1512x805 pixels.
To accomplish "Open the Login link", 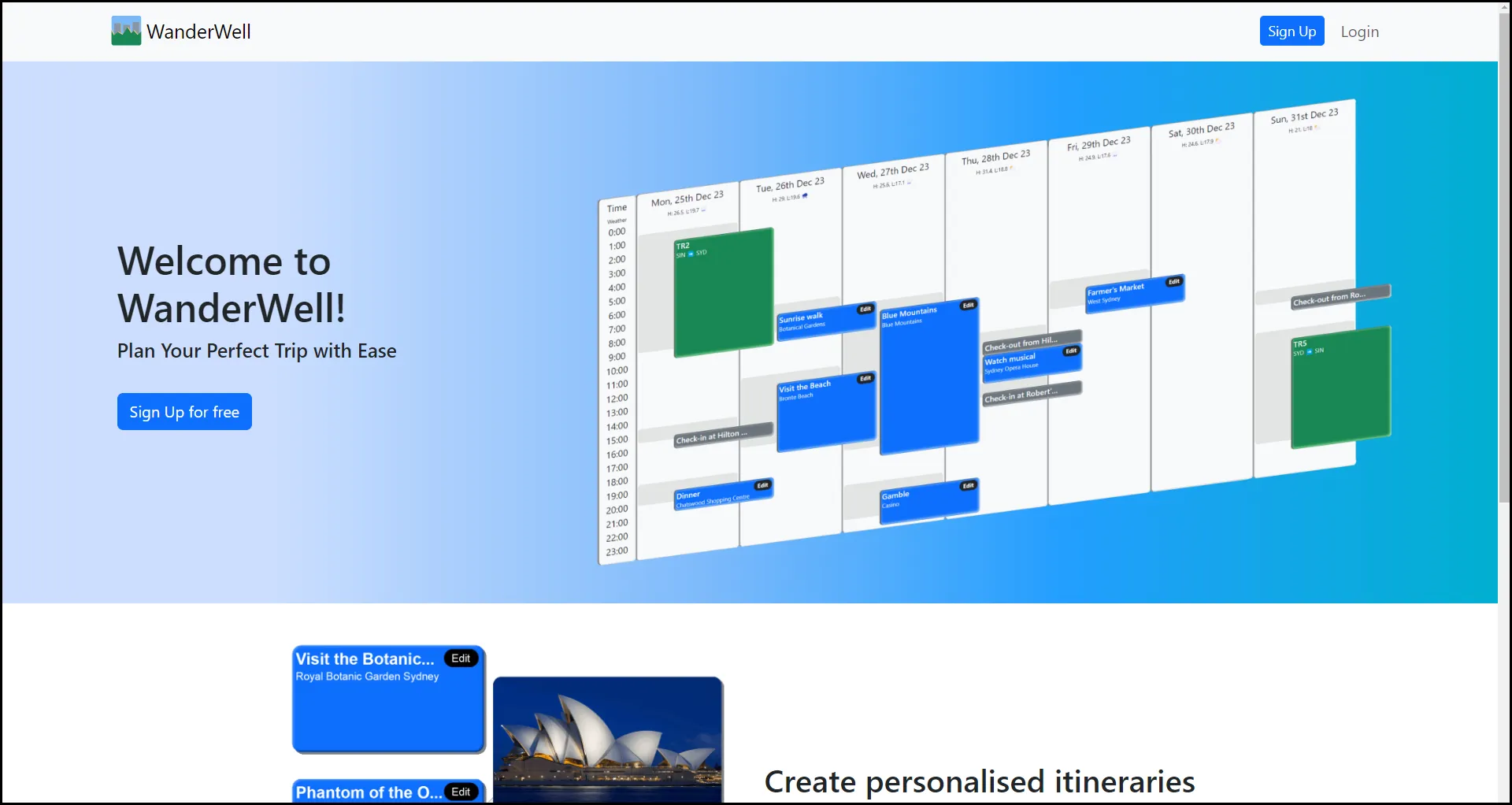I will coord(1359,32).
